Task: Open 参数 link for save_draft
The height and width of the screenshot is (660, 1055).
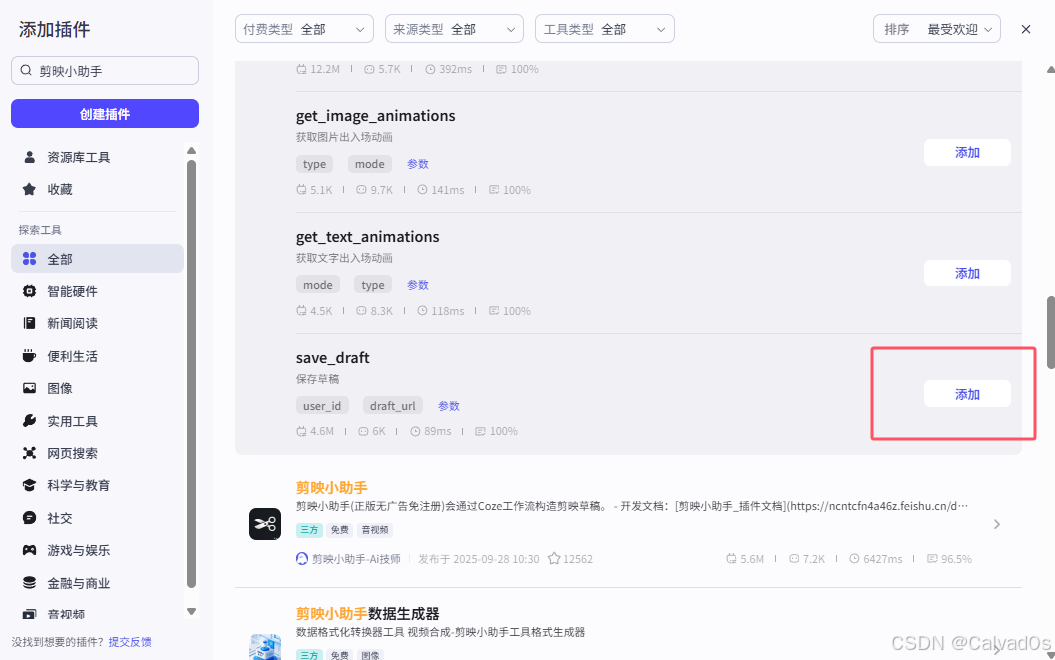Action: (x=449, y=406)
